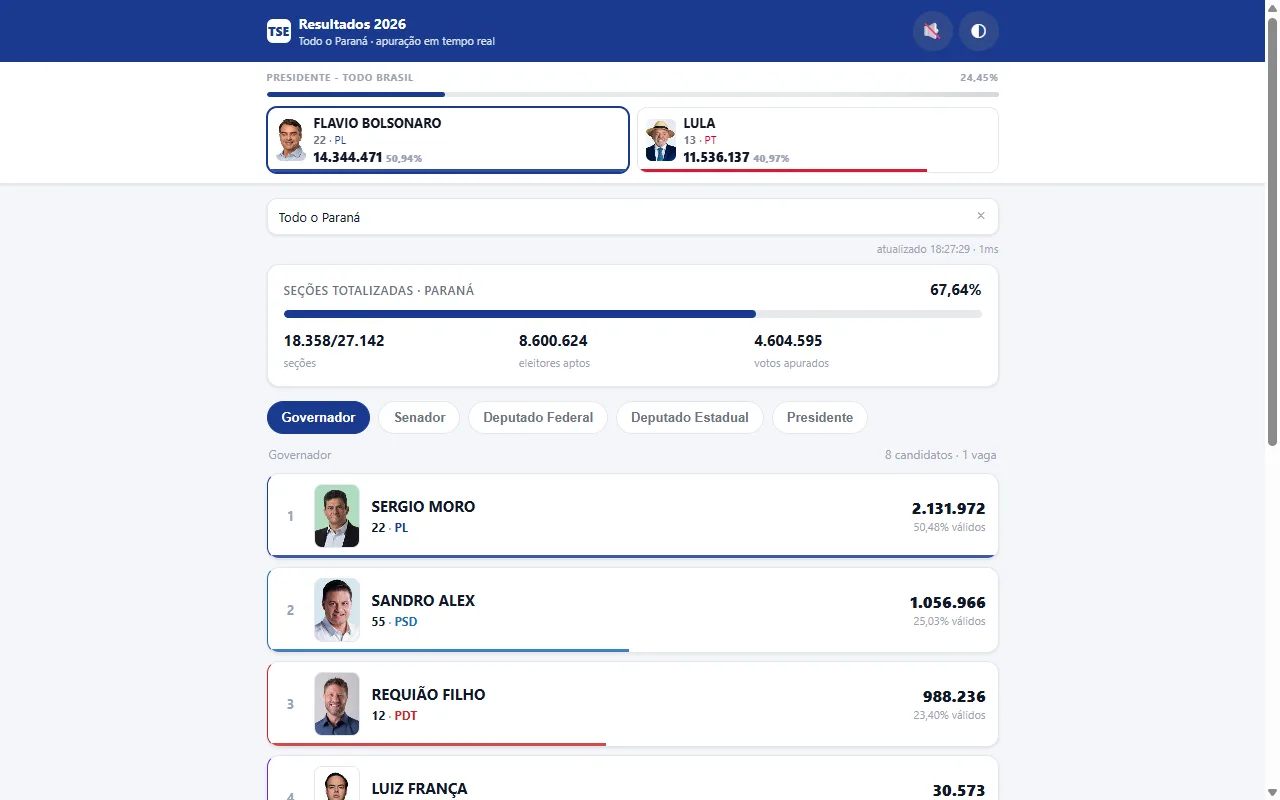
Task: Clear the Todo o Paraná search field
Action: [980, 216]
